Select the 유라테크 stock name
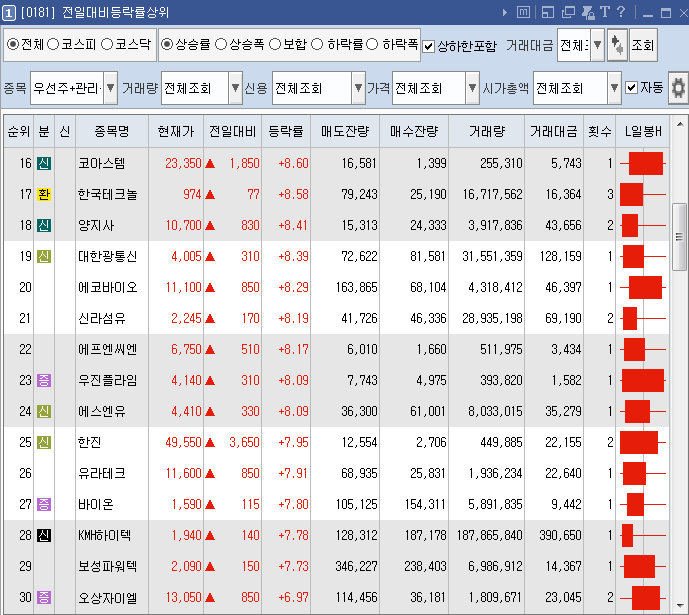This screenshot has width=689, height=615. 102,473
